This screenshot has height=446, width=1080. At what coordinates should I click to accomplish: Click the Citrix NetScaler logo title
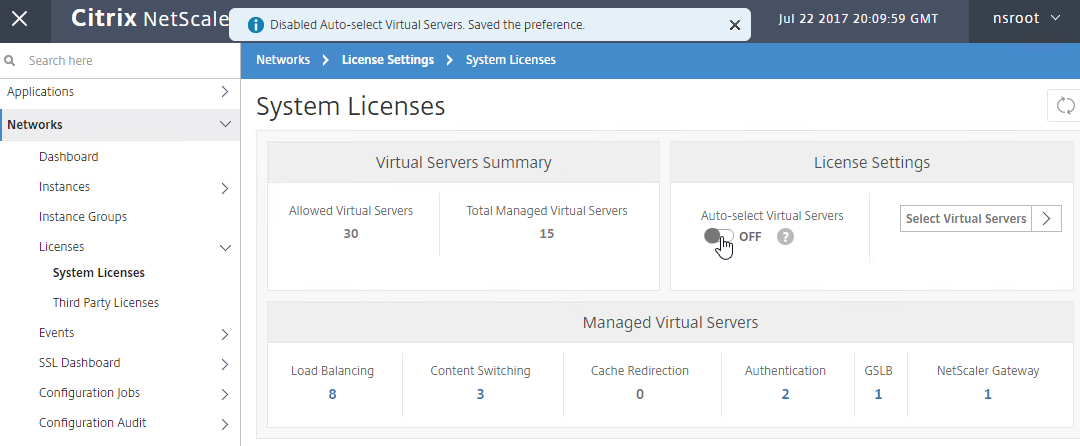tap(150, 19)
